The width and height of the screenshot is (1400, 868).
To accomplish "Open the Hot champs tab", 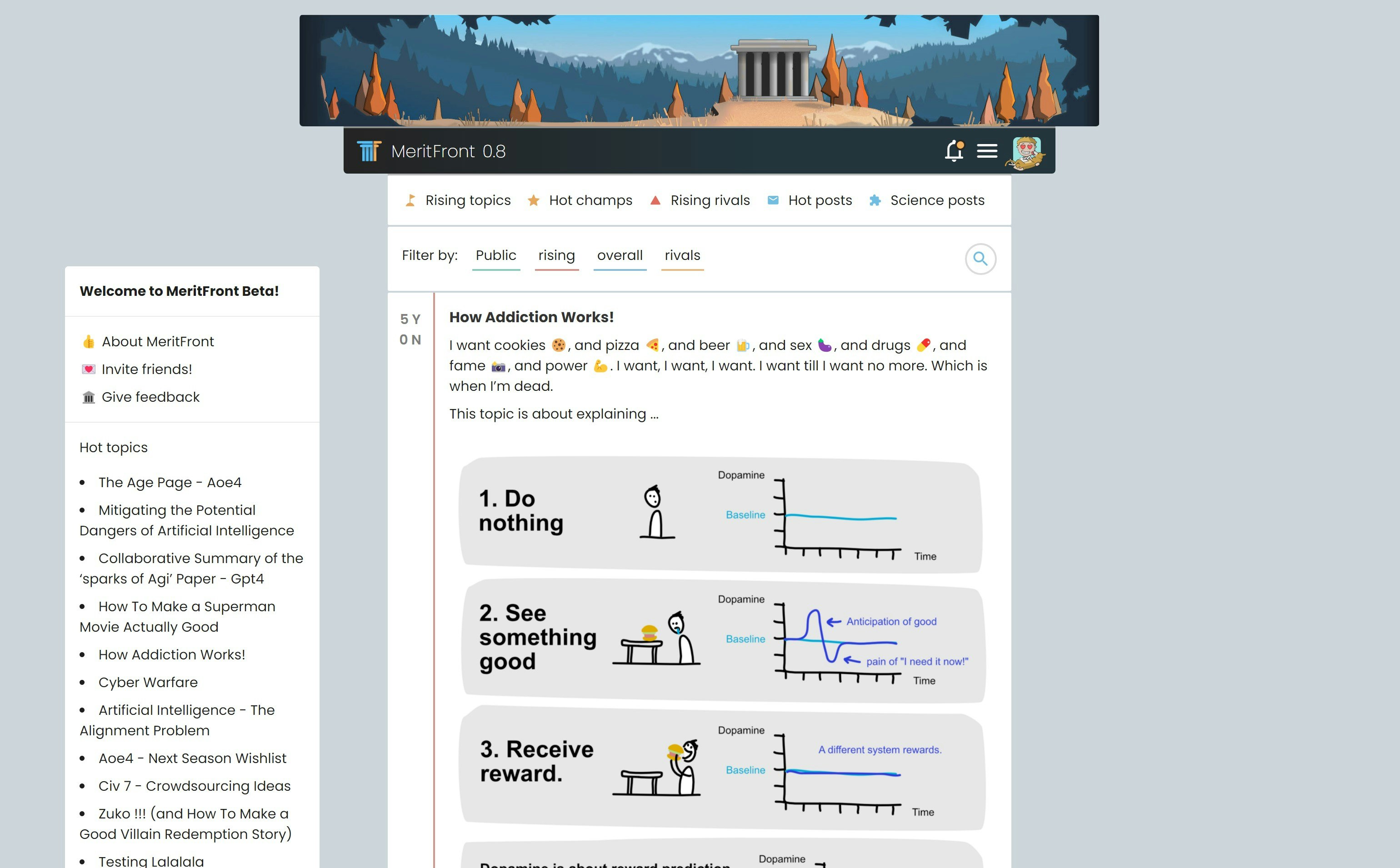I will [x=590, y=200].
